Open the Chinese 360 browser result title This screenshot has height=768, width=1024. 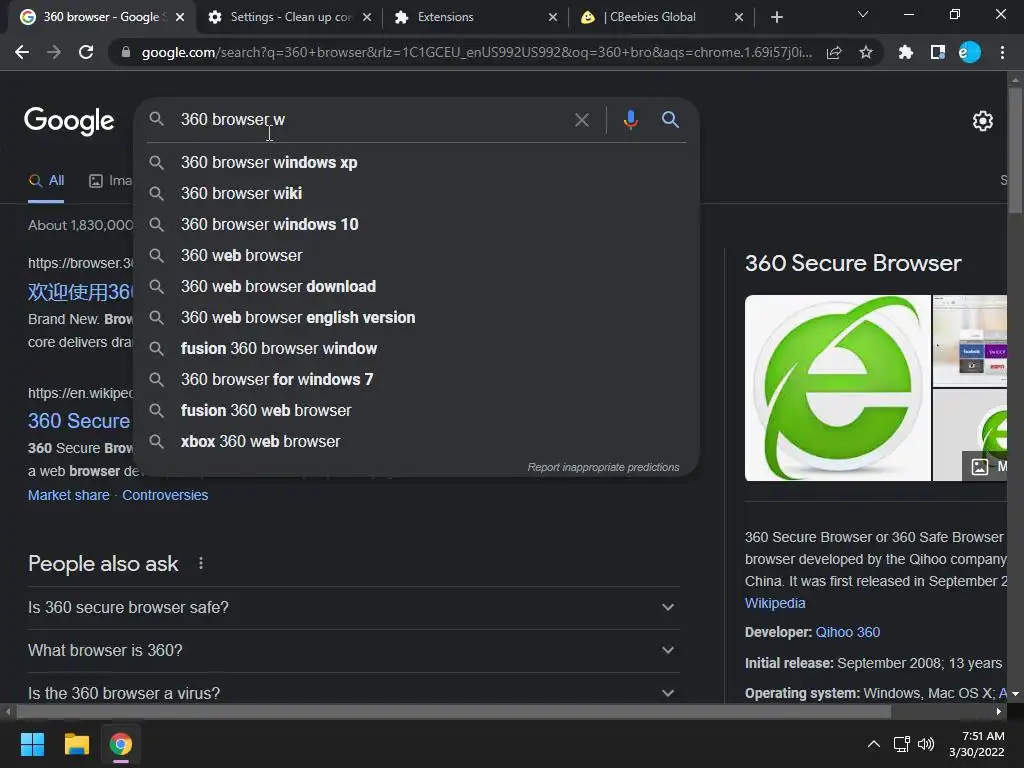[x=80, y=291]
